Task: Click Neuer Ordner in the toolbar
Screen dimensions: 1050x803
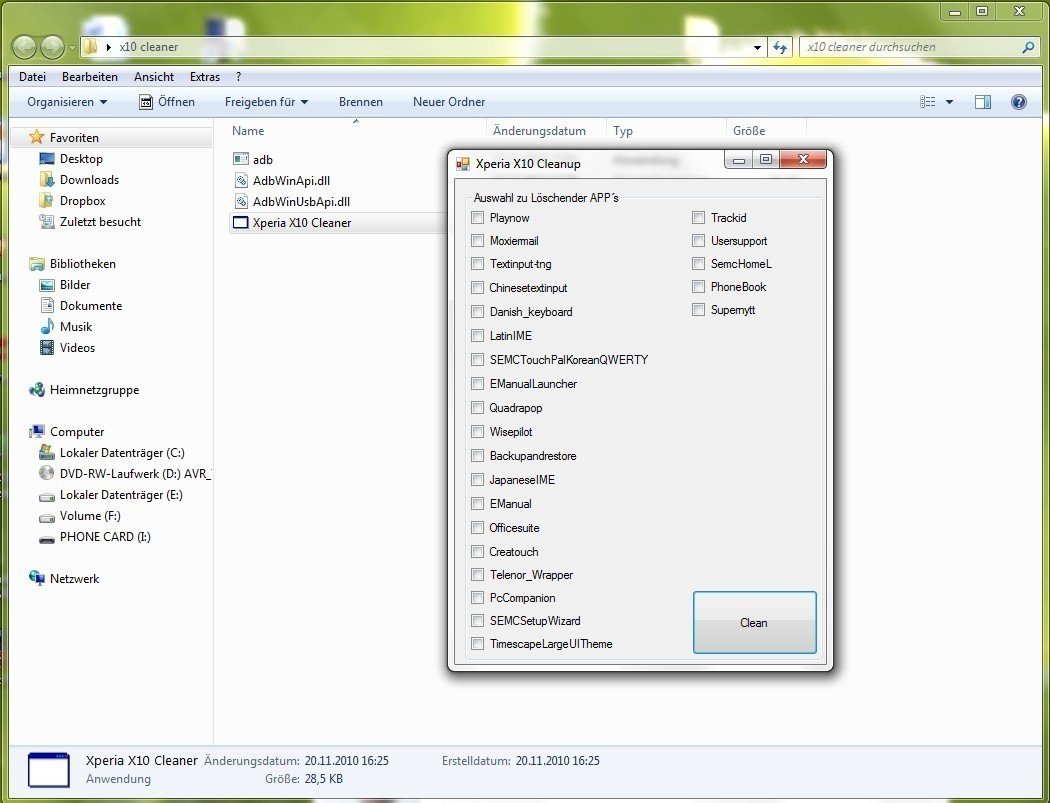Action: pyautogui.click(x=449, y=102)
